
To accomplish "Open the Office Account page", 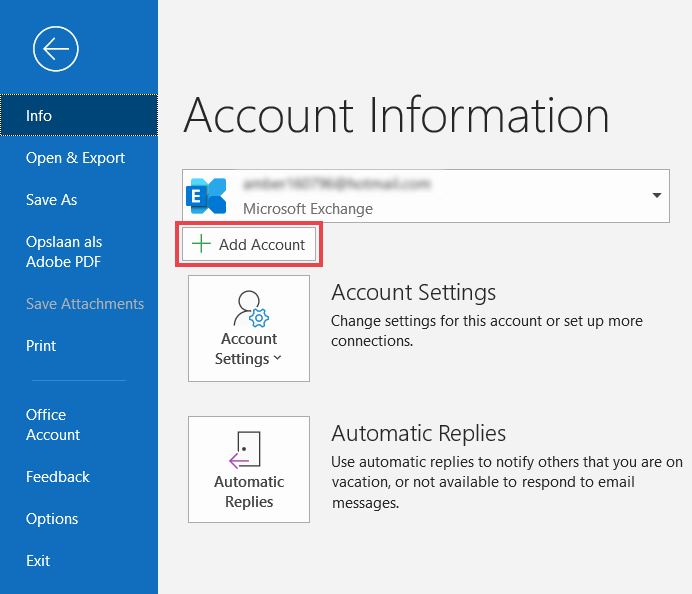I will 53,425.
